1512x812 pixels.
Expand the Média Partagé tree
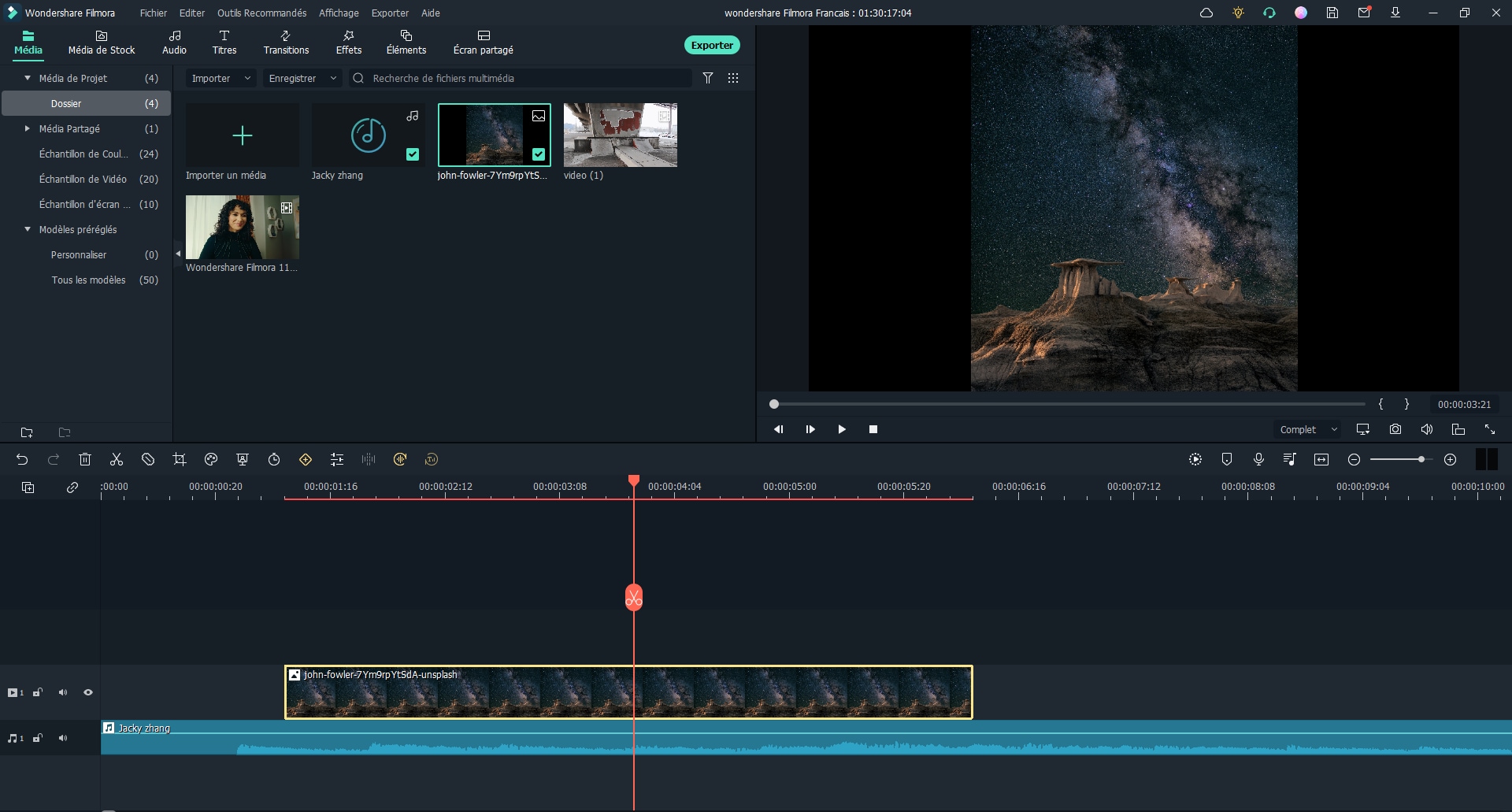pos(28,128)
